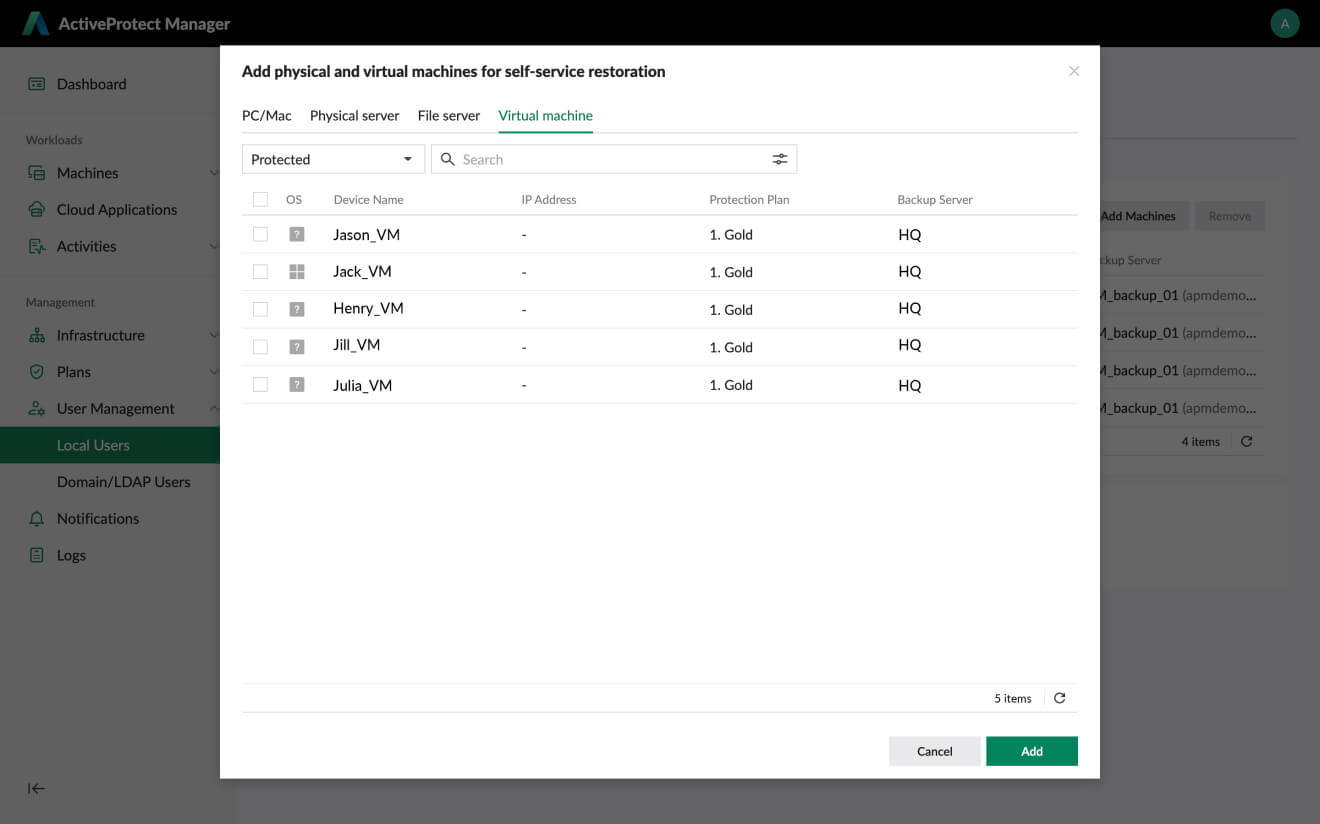Viewport: 1320px width, 824px height.
Task: Collapse the User Management section
Action: [x=213, y=408]
